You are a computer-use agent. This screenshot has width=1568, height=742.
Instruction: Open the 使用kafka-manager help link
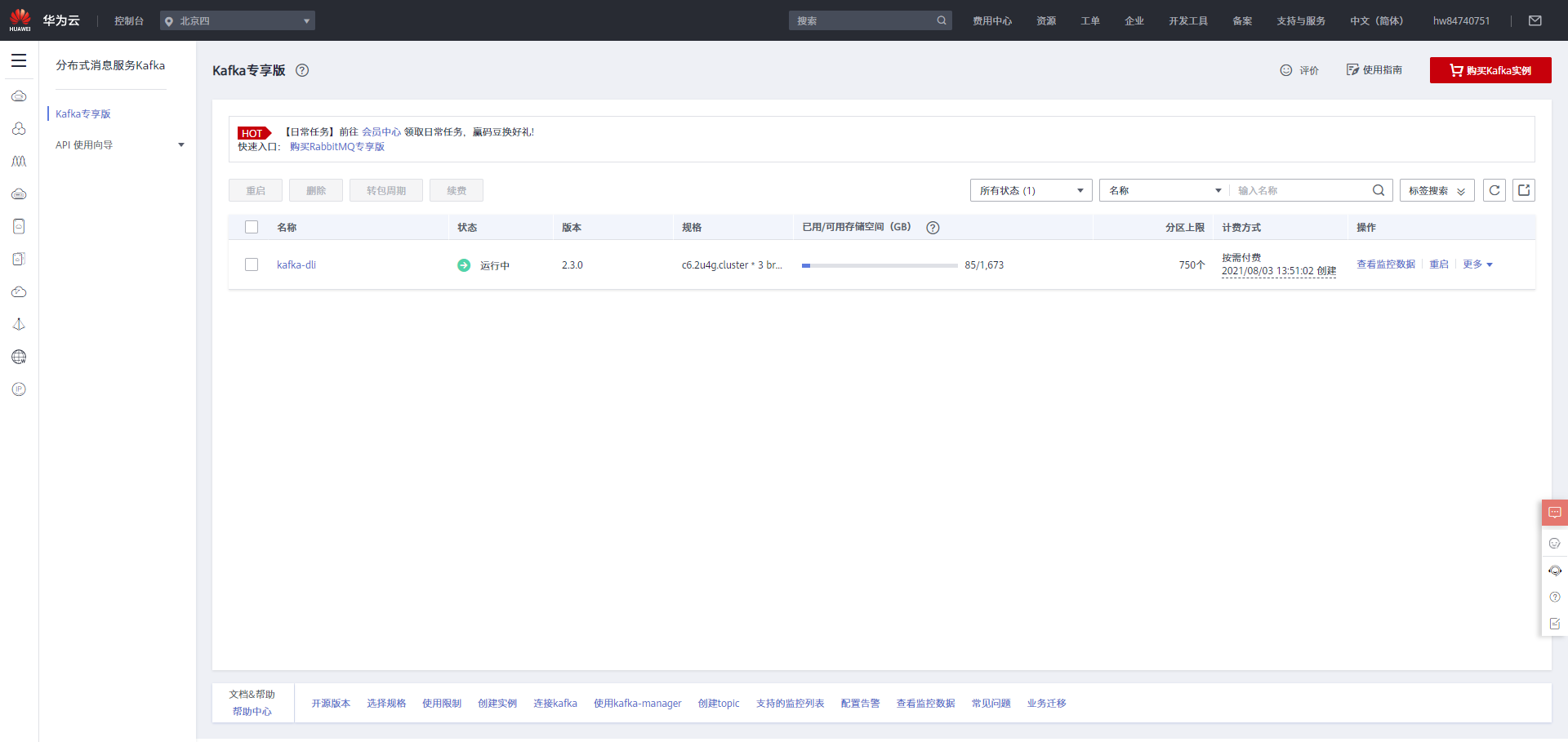[x=638, y=704]
